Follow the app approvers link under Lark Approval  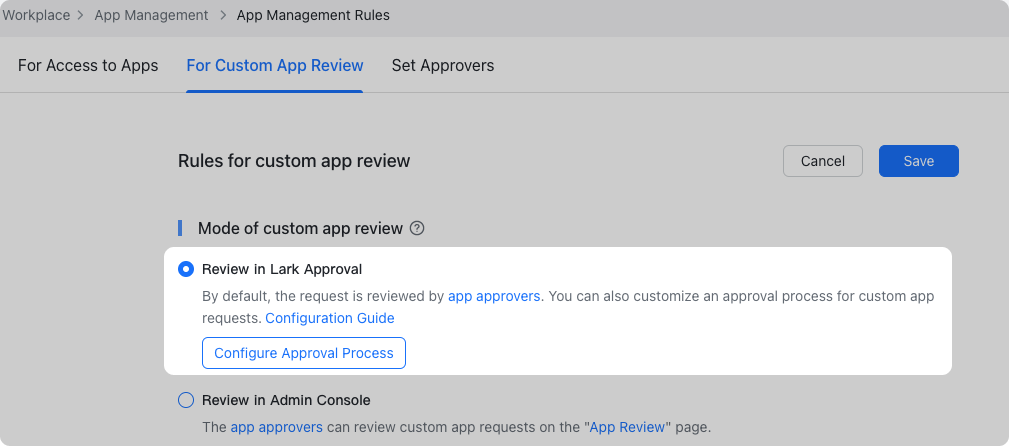tap(494, 296)
